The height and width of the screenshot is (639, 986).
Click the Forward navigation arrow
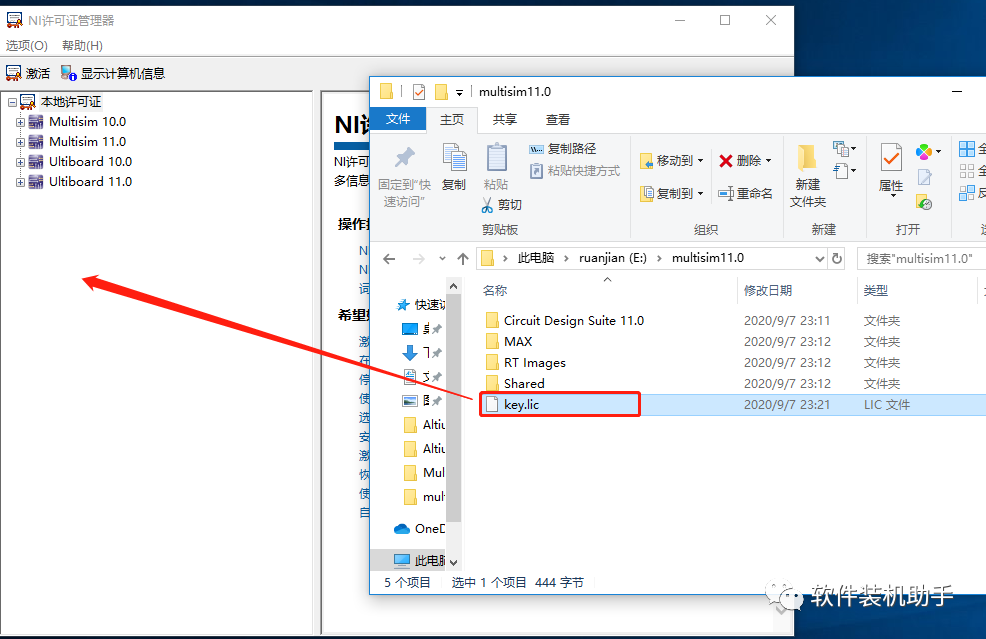418,258
